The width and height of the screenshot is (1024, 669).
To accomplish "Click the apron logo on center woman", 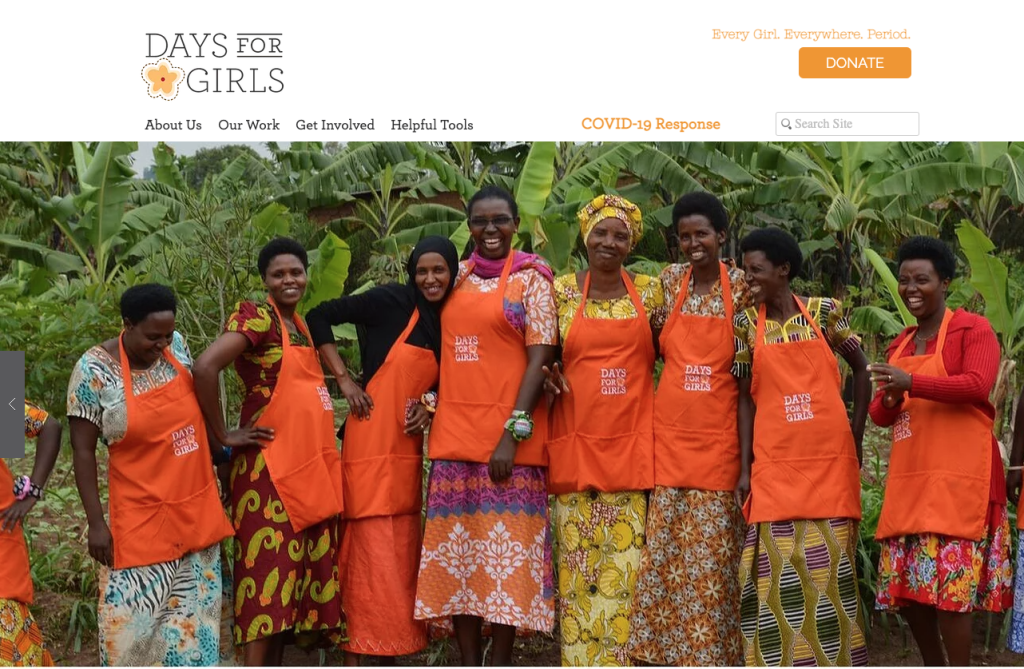I will coord(467,348).
